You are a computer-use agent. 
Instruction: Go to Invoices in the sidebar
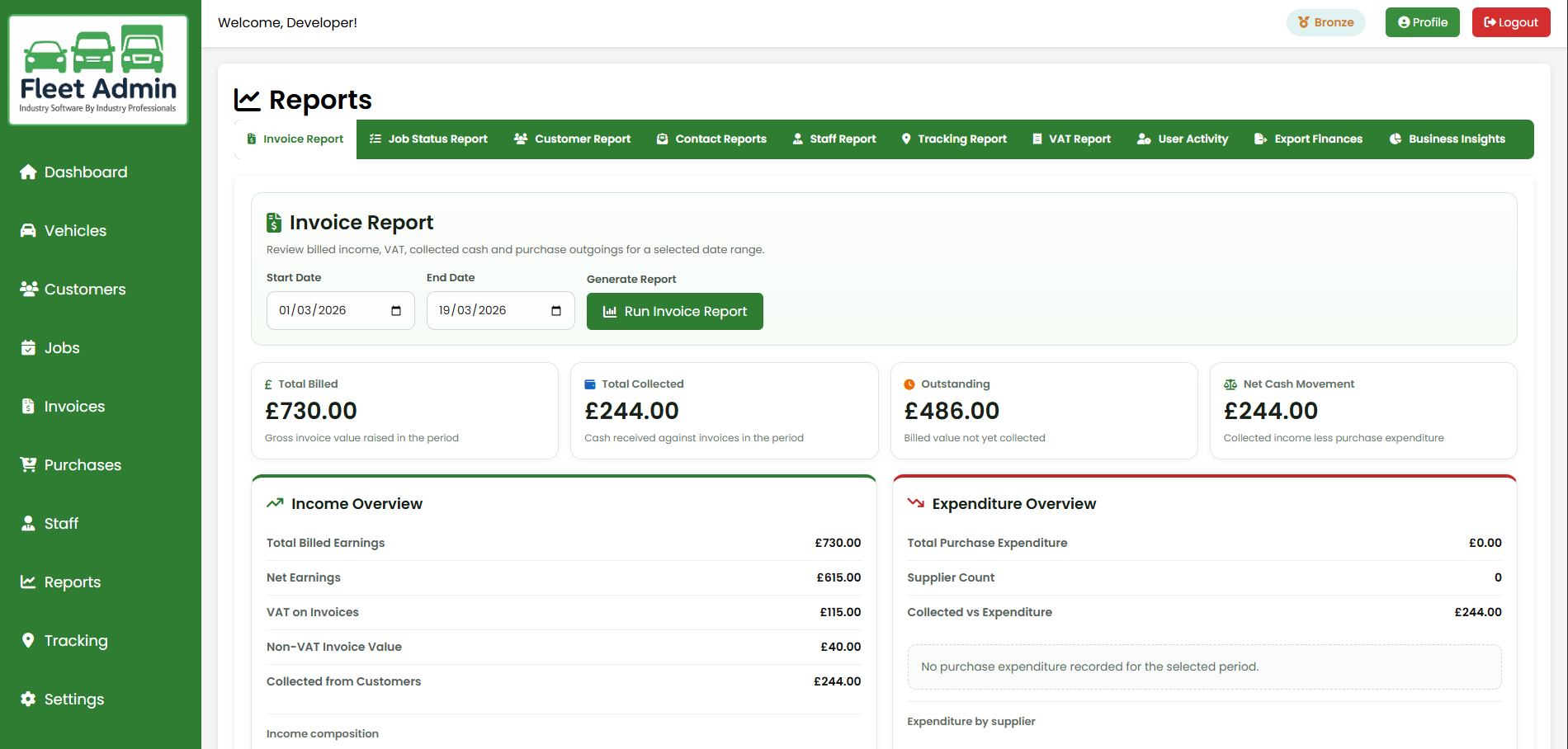click(74, 406)
